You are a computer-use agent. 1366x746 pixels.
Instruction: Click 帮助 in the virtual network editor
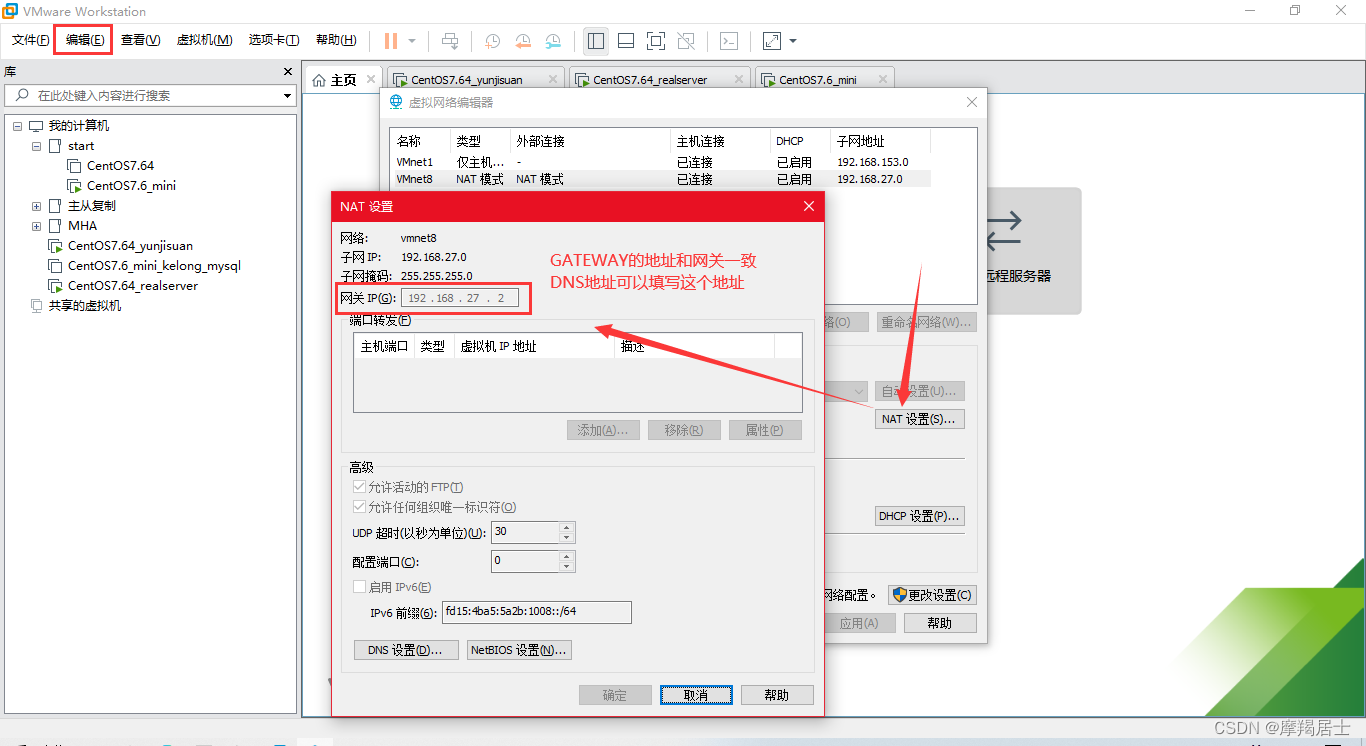coord(940,623)
